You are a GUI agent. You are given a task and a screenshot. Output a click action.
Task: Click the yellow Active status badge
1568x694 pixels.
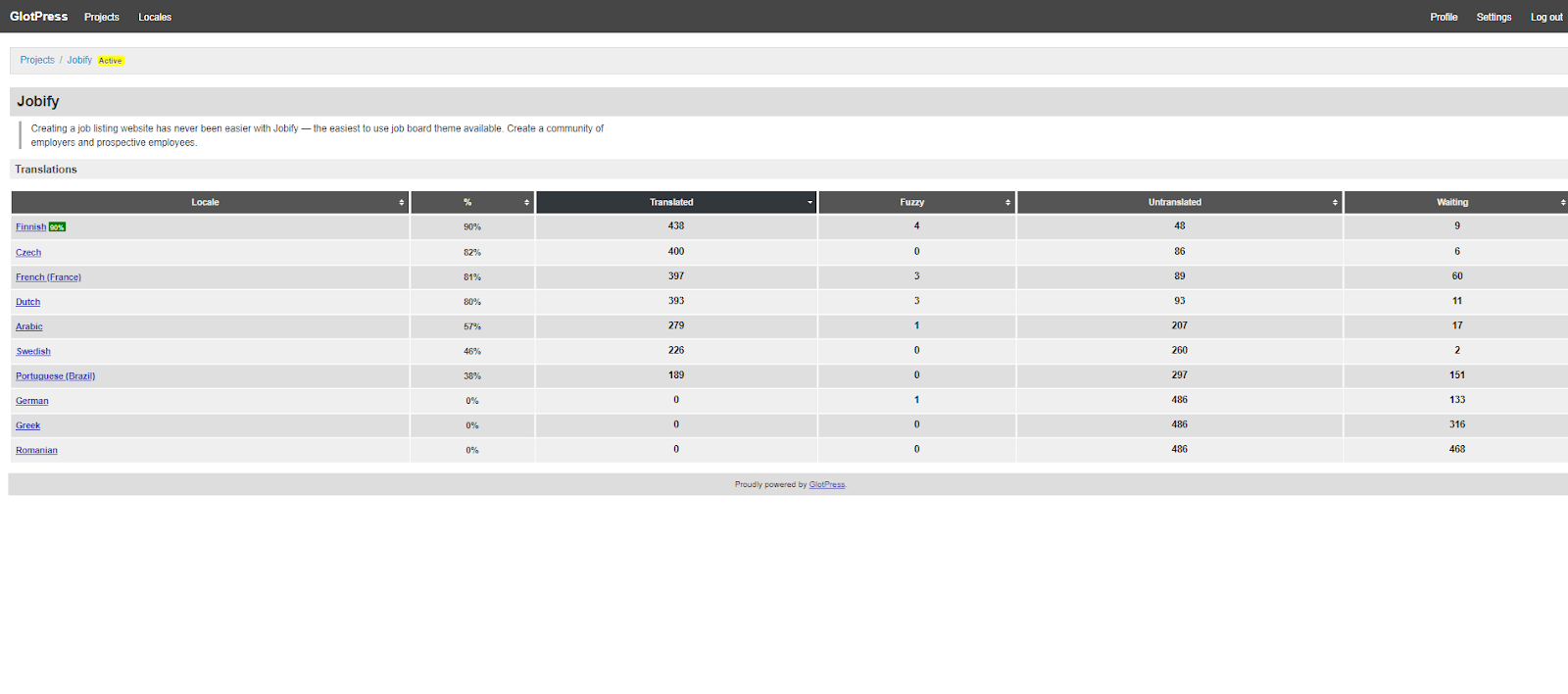pos(111,61)
